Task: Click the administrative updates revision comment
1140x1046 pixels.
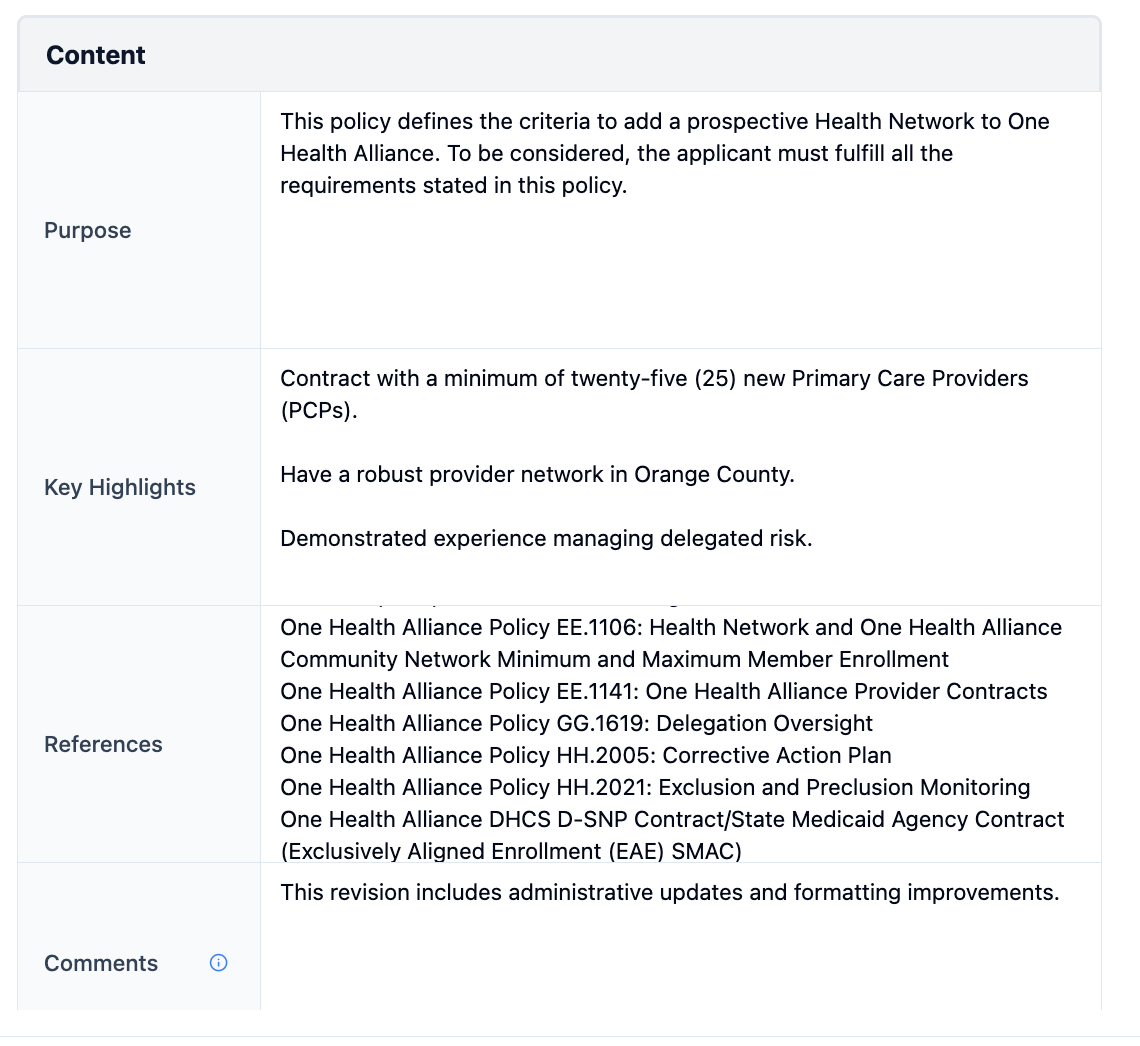Action: pos(670,892)
